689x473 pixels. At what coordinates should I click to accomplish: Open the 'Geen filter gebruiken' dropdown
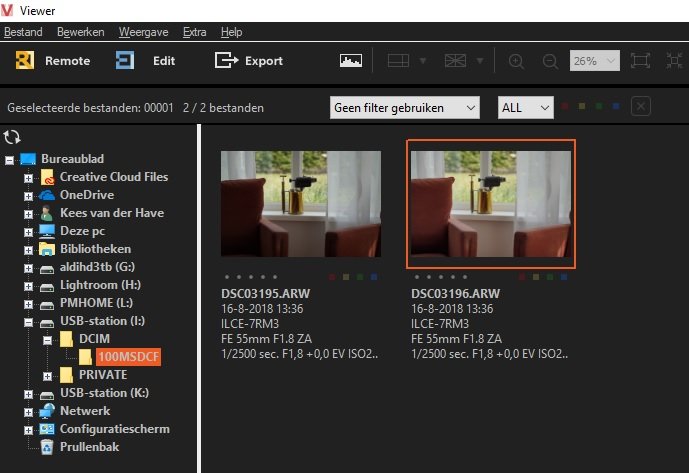(404, 107)
